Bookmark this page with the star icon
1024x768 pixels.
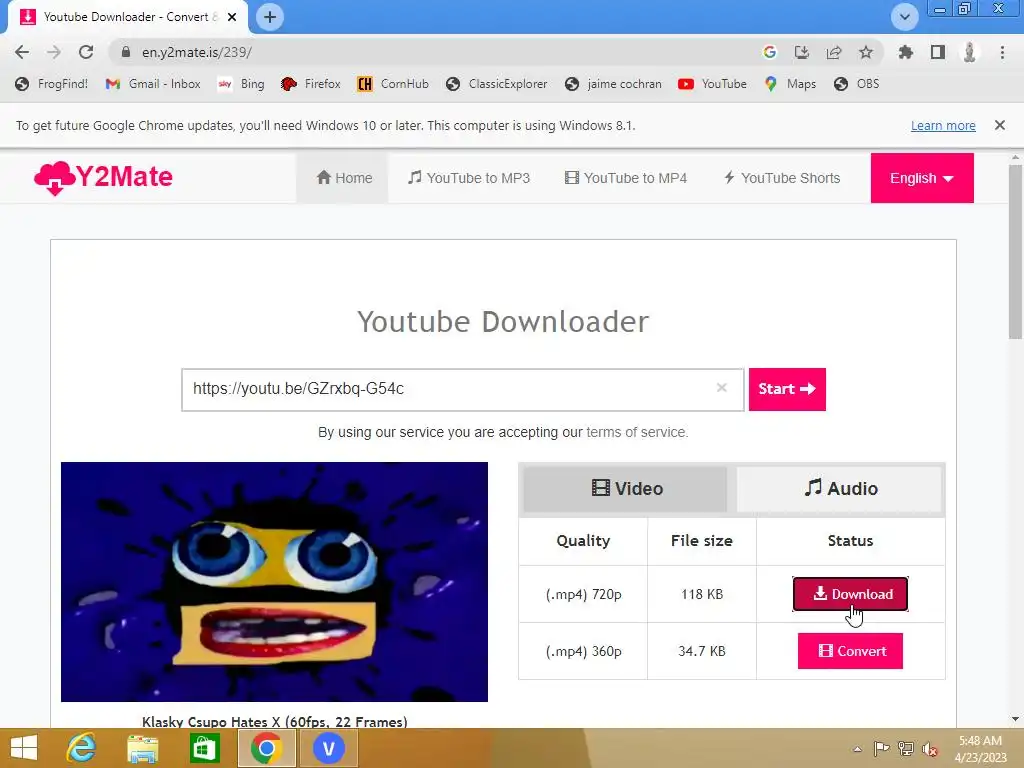coord(866,52)
